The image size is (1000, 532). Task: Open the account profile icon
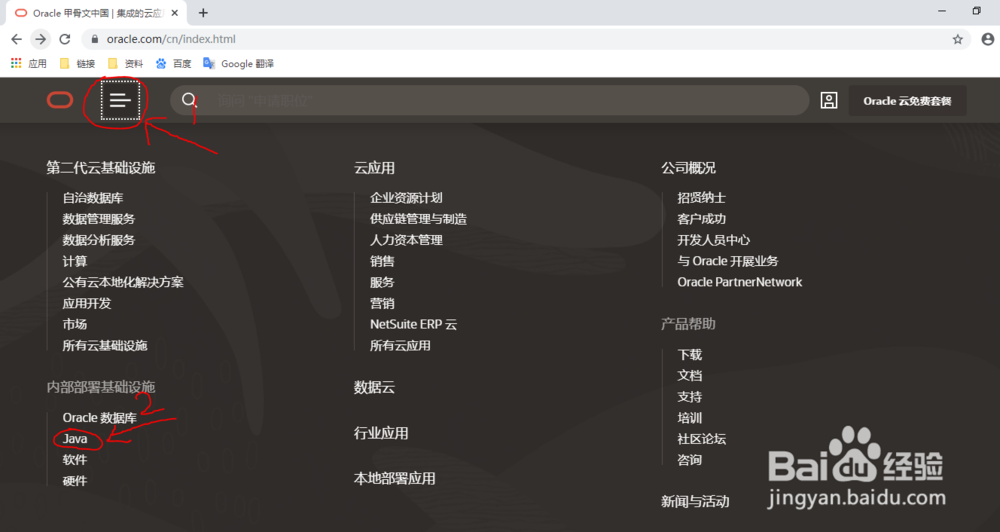(x=828, y=100)
